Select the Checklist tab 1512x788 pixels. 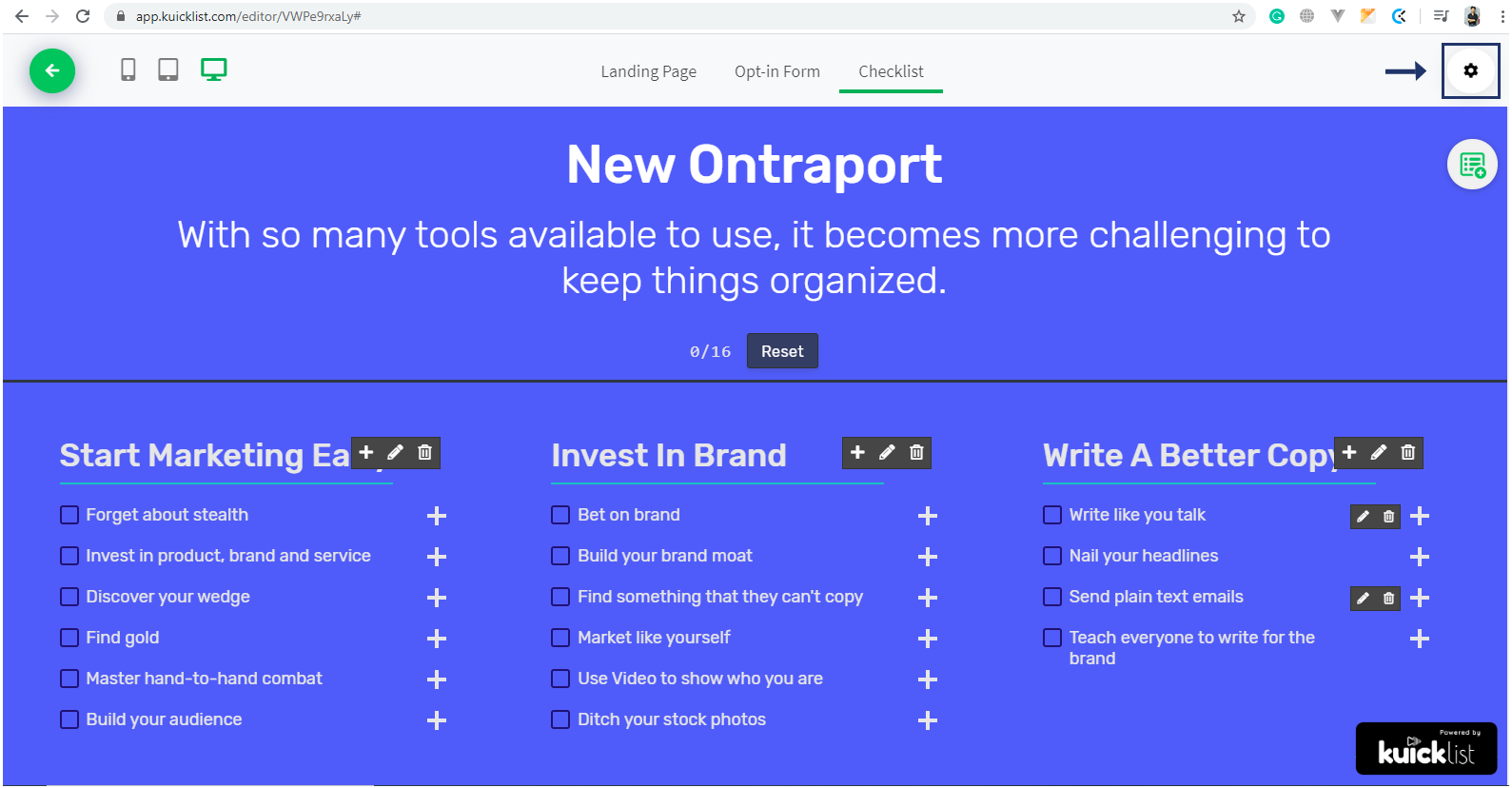click(x=891, y=71)
